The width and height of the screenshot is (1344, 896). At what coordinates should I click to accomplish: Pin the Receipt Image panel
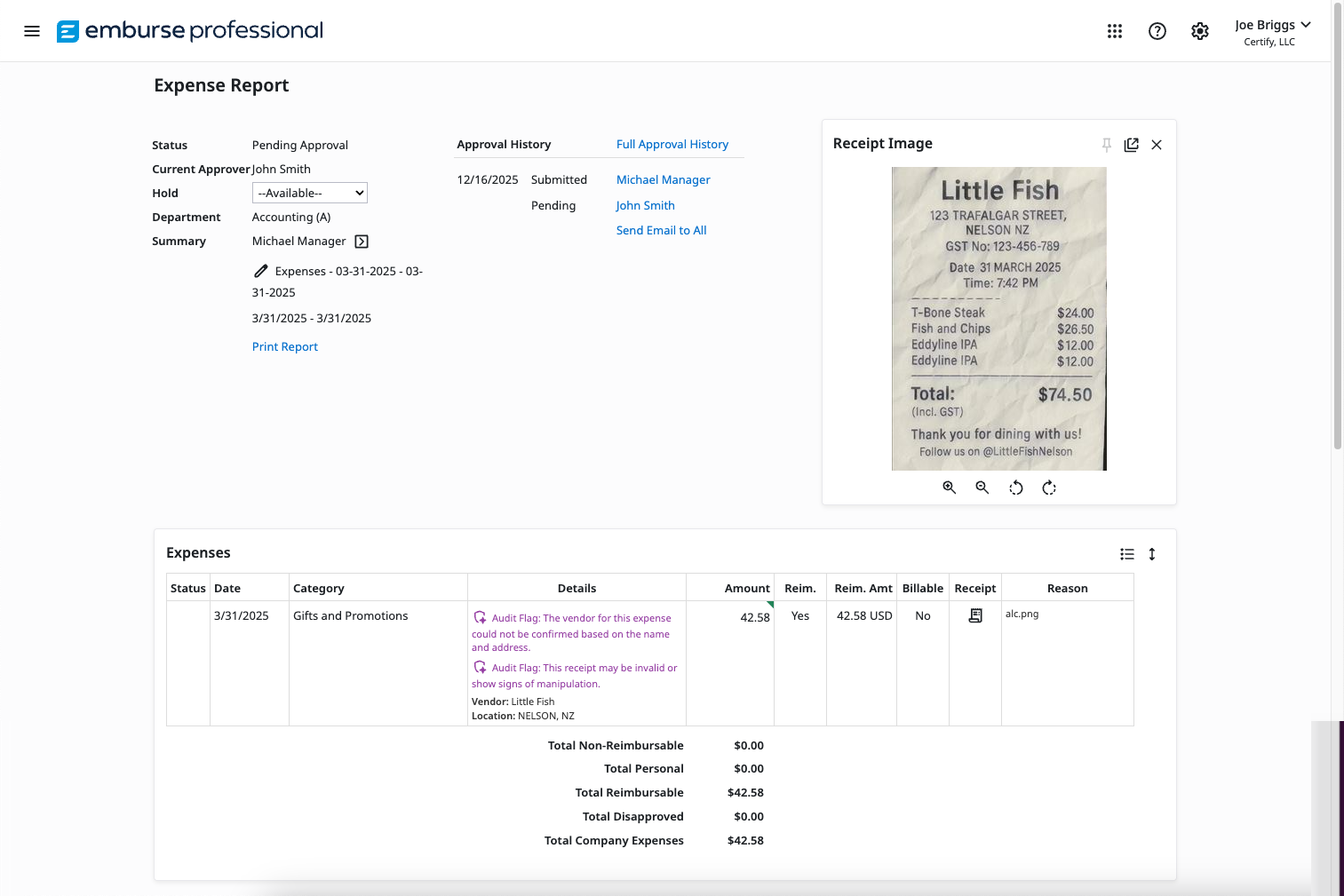point(1106,144)
